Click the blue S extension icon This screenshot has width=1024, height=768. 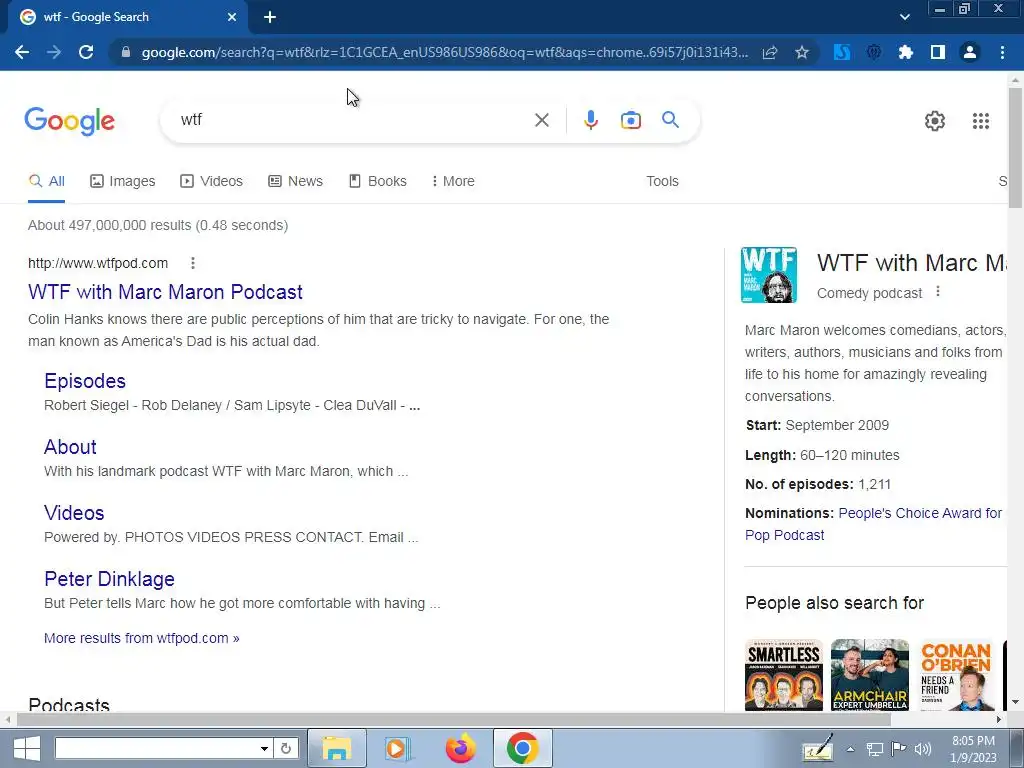pyautogui.click(x=842, y=52)
